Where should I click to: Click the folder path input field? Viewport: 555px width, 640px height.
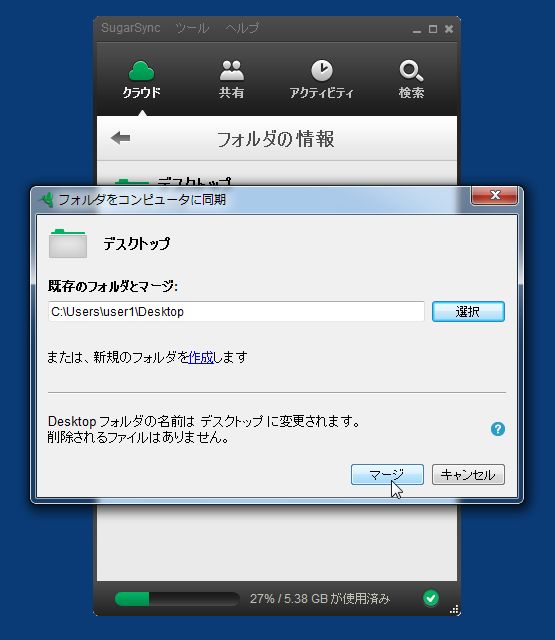pyautogui.click(x=236, y=312)
